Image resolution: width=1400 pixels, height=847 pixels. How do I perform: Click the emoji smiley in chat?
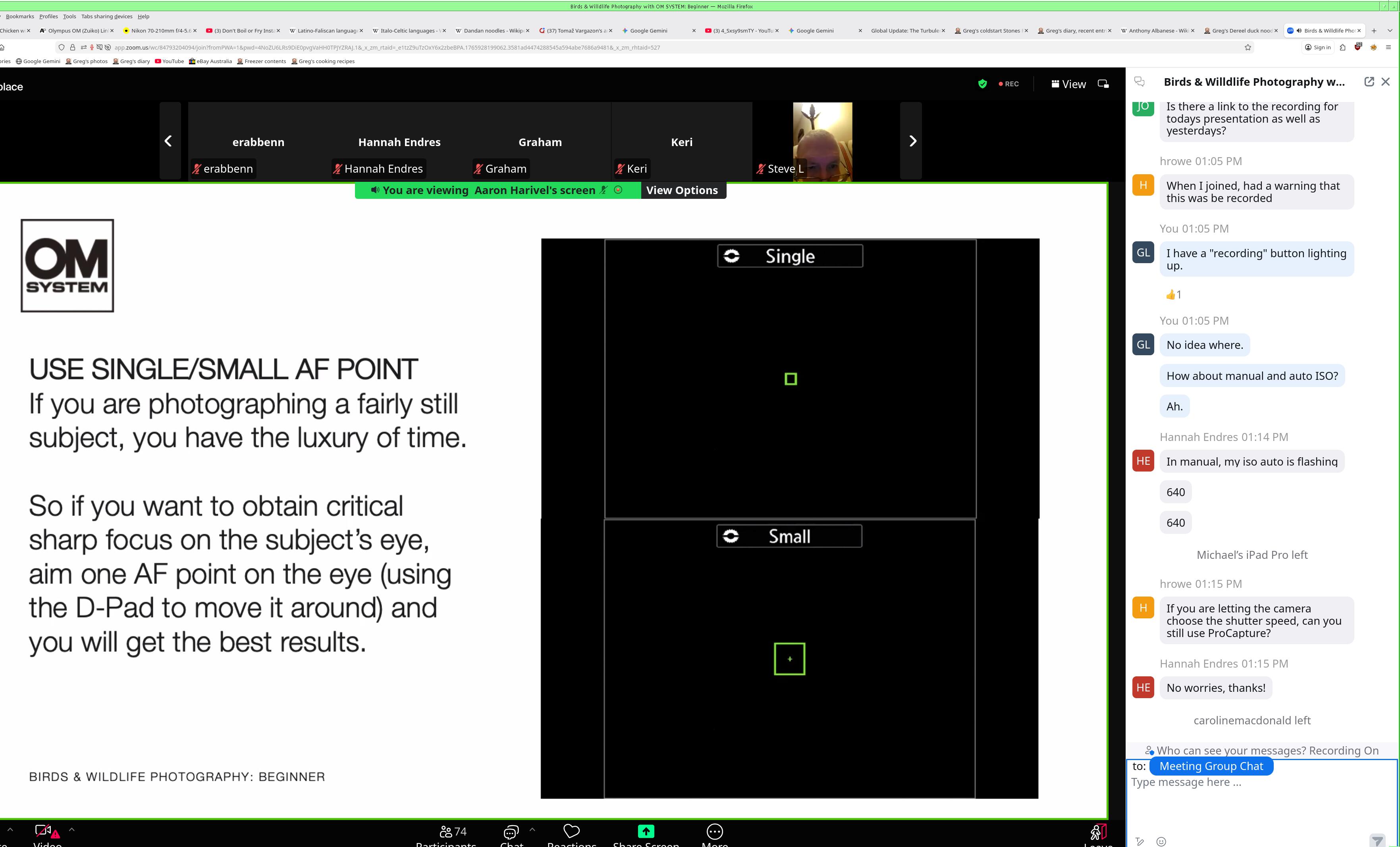(x=1161, y=841)
